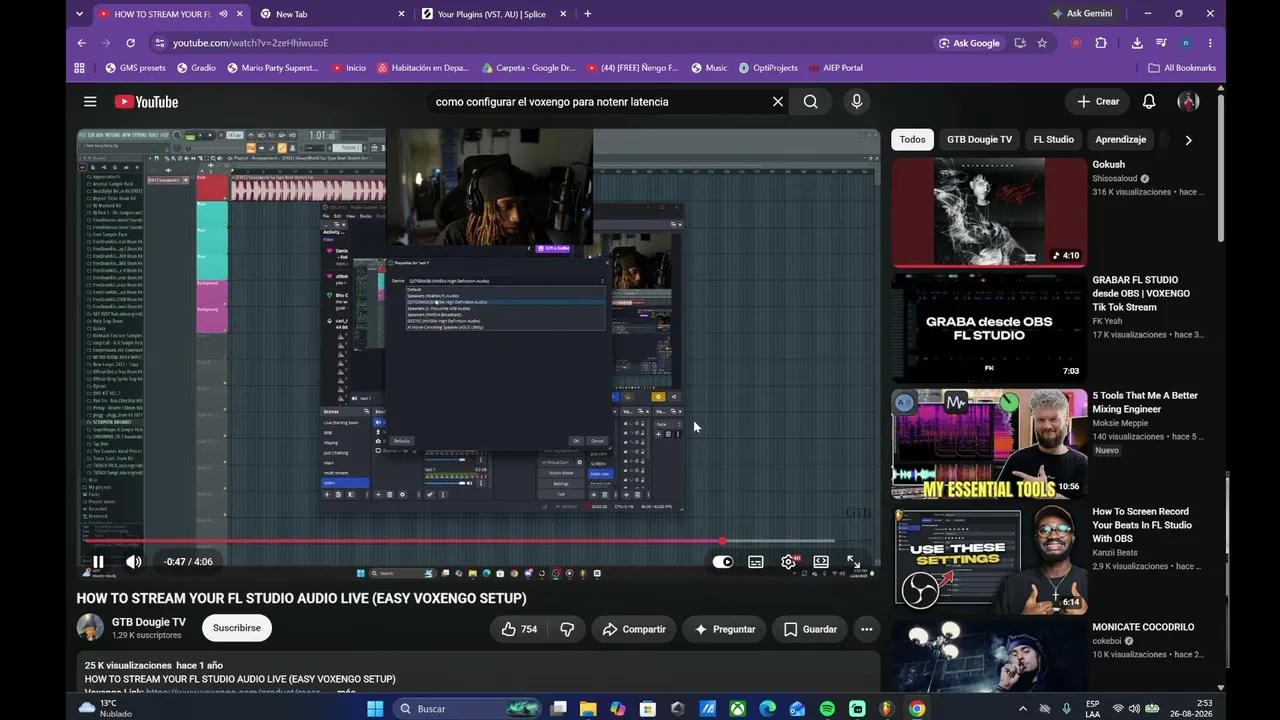This screenshot has height=720, width=1280.
Task: Start voice search with the microphone
Action: 856,101
